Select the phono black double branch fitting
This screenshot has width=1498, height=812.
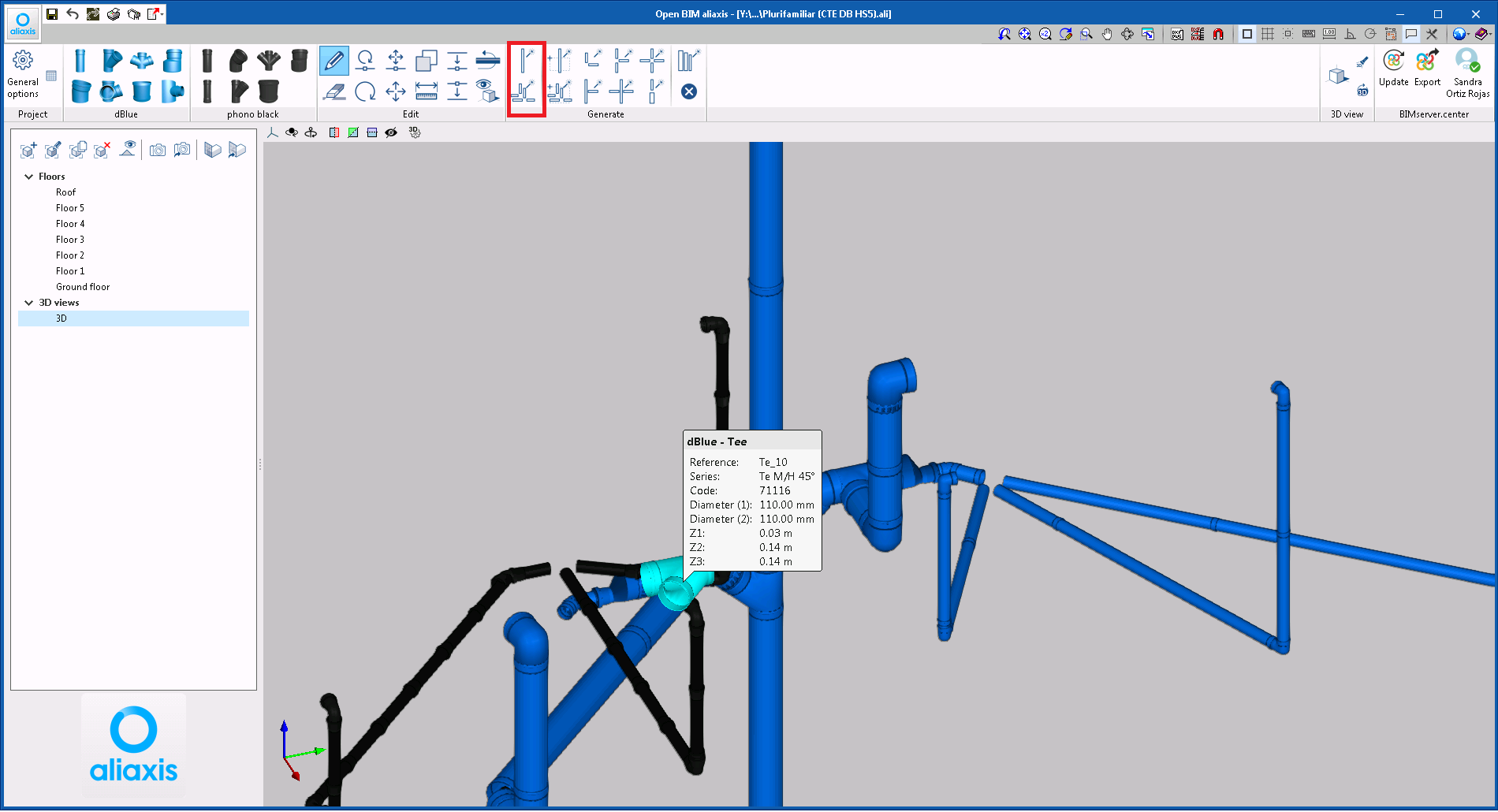click(269, 61)
